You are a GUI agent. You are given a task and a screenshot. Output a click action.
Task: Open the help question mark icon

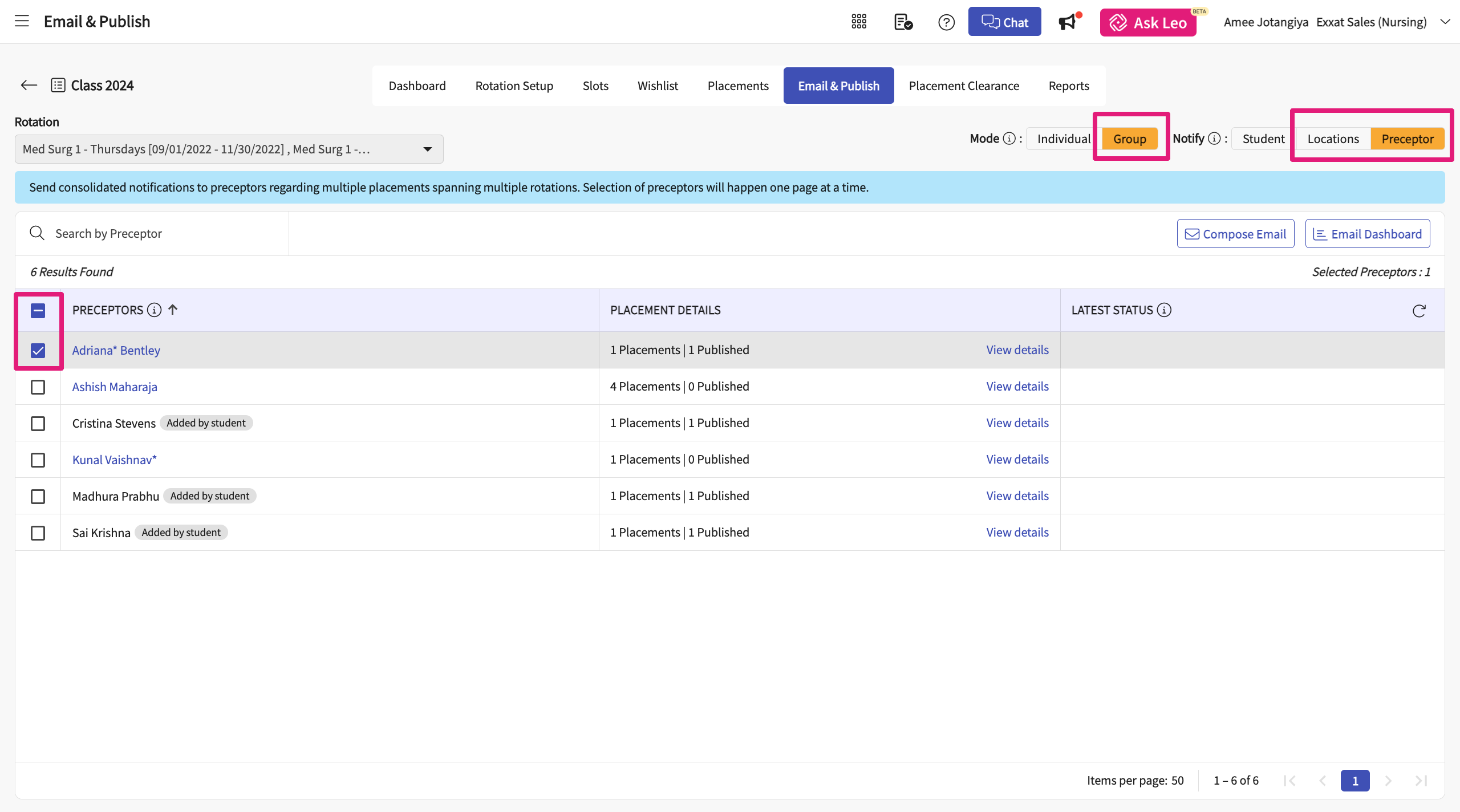(946, 22)
